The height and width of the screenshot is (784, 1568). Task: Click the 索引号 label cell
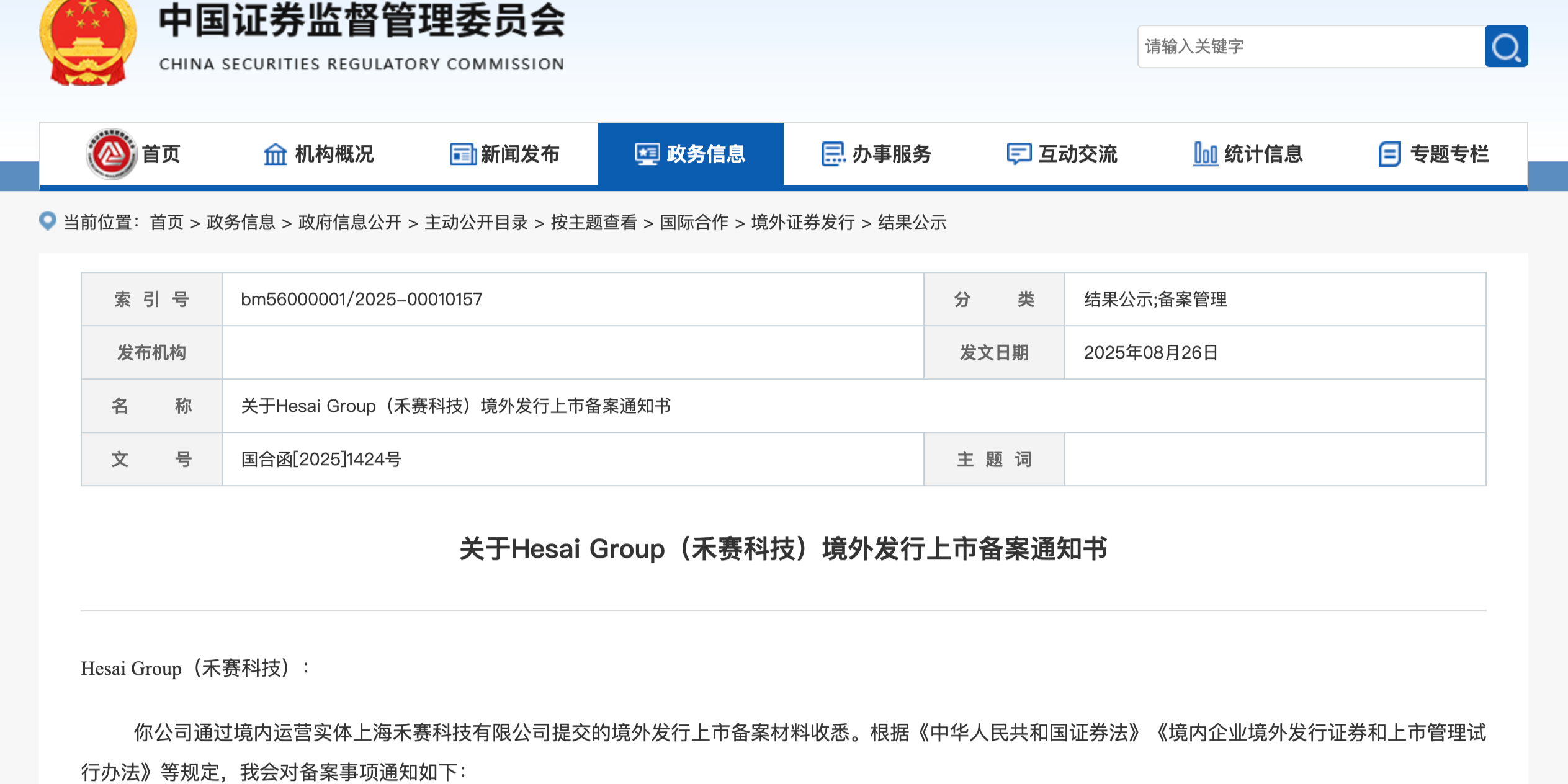pyautogui.click(x=151, y=299)
